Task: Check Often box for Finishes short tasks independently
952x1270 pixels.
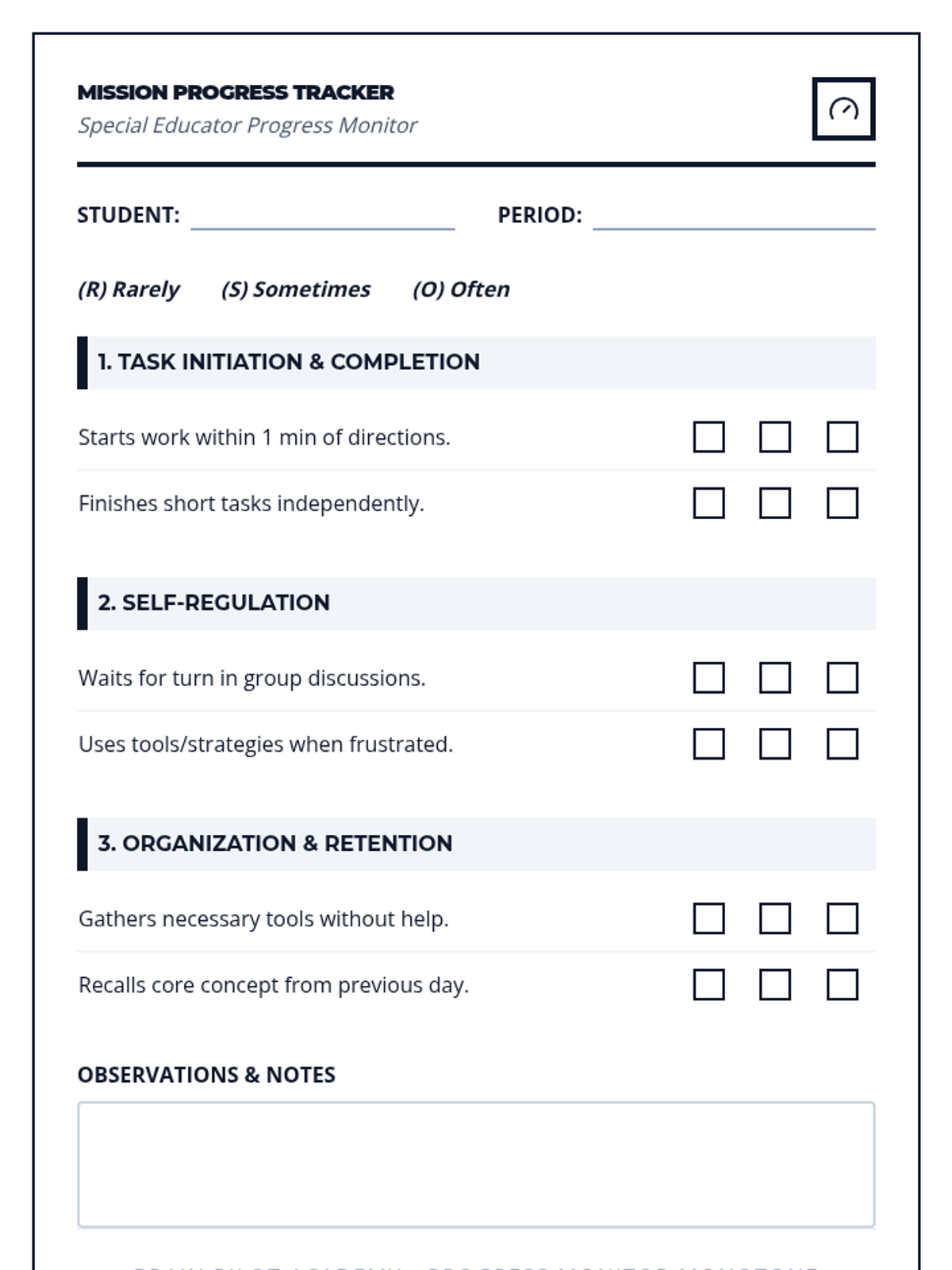Action: [x=842, y=503]
